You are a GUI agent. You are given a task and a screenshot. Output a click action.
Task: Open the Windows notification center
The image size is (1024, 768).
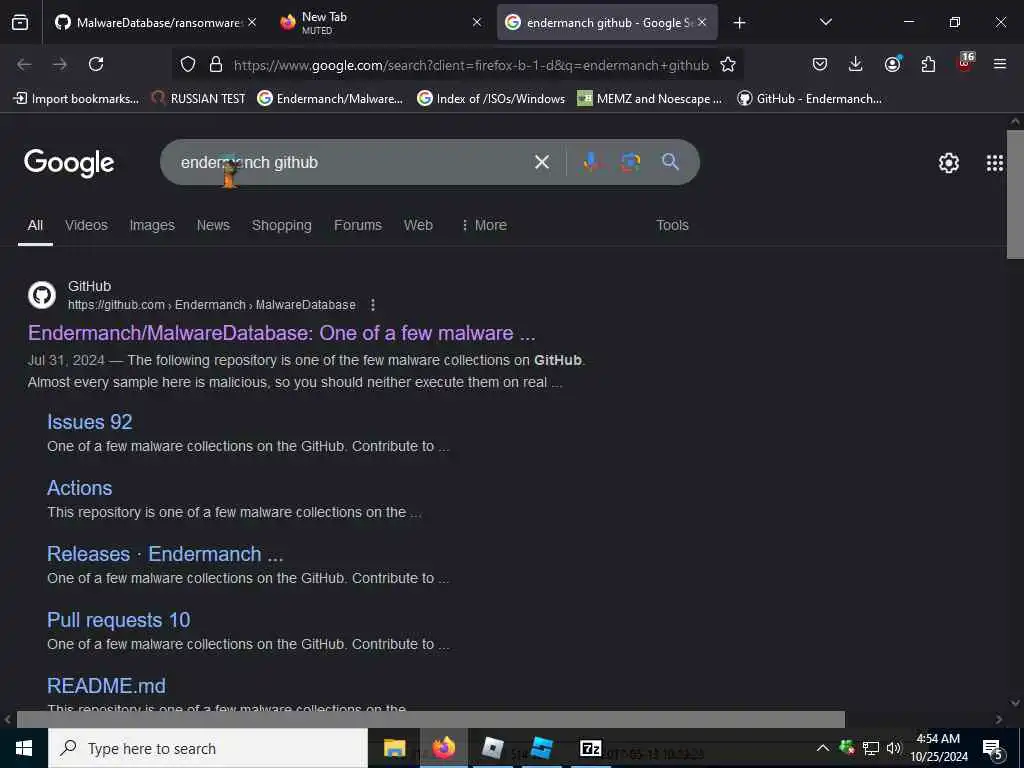[993, 749]
